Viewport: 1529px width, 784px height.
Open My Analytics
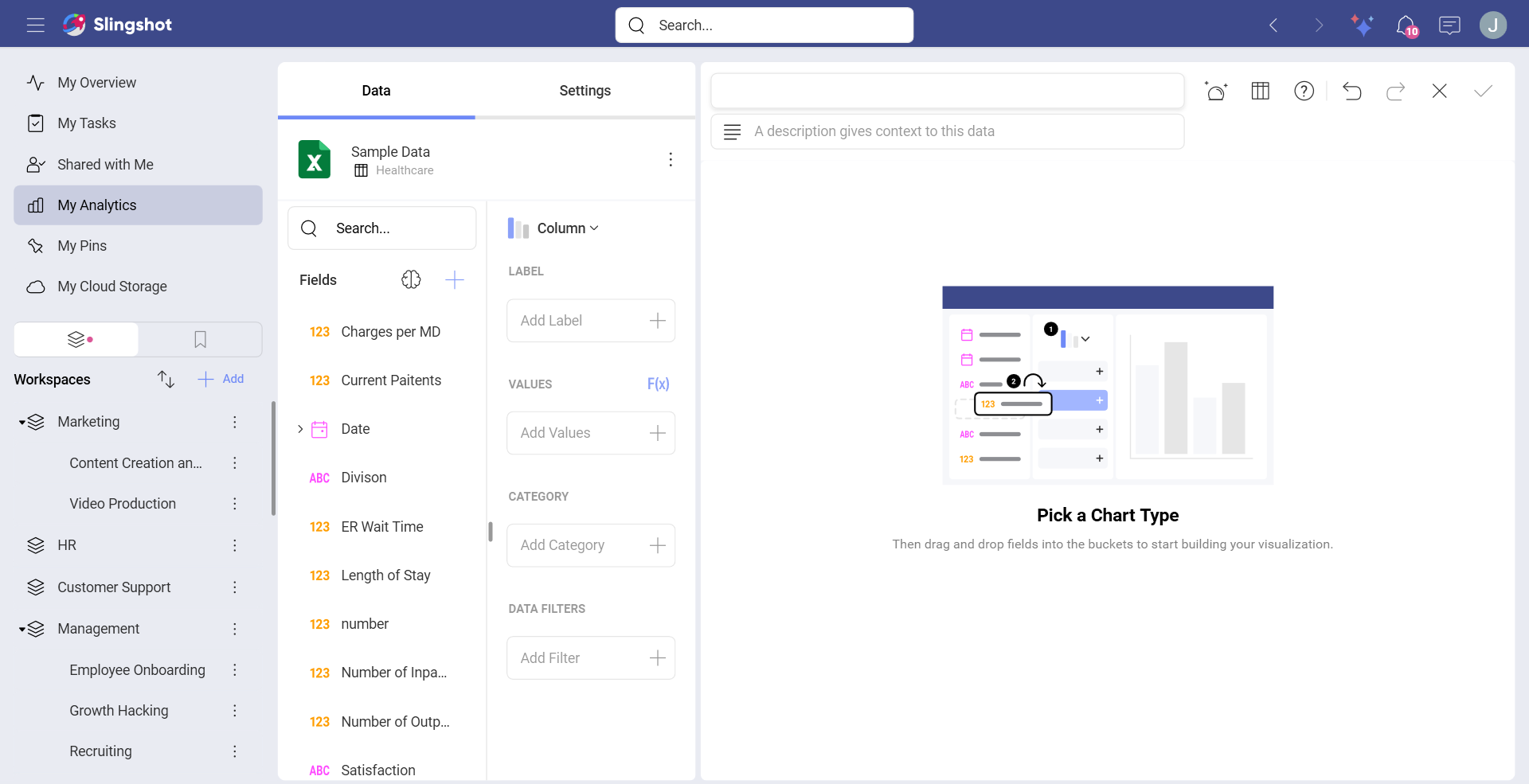tap(138, 205)
